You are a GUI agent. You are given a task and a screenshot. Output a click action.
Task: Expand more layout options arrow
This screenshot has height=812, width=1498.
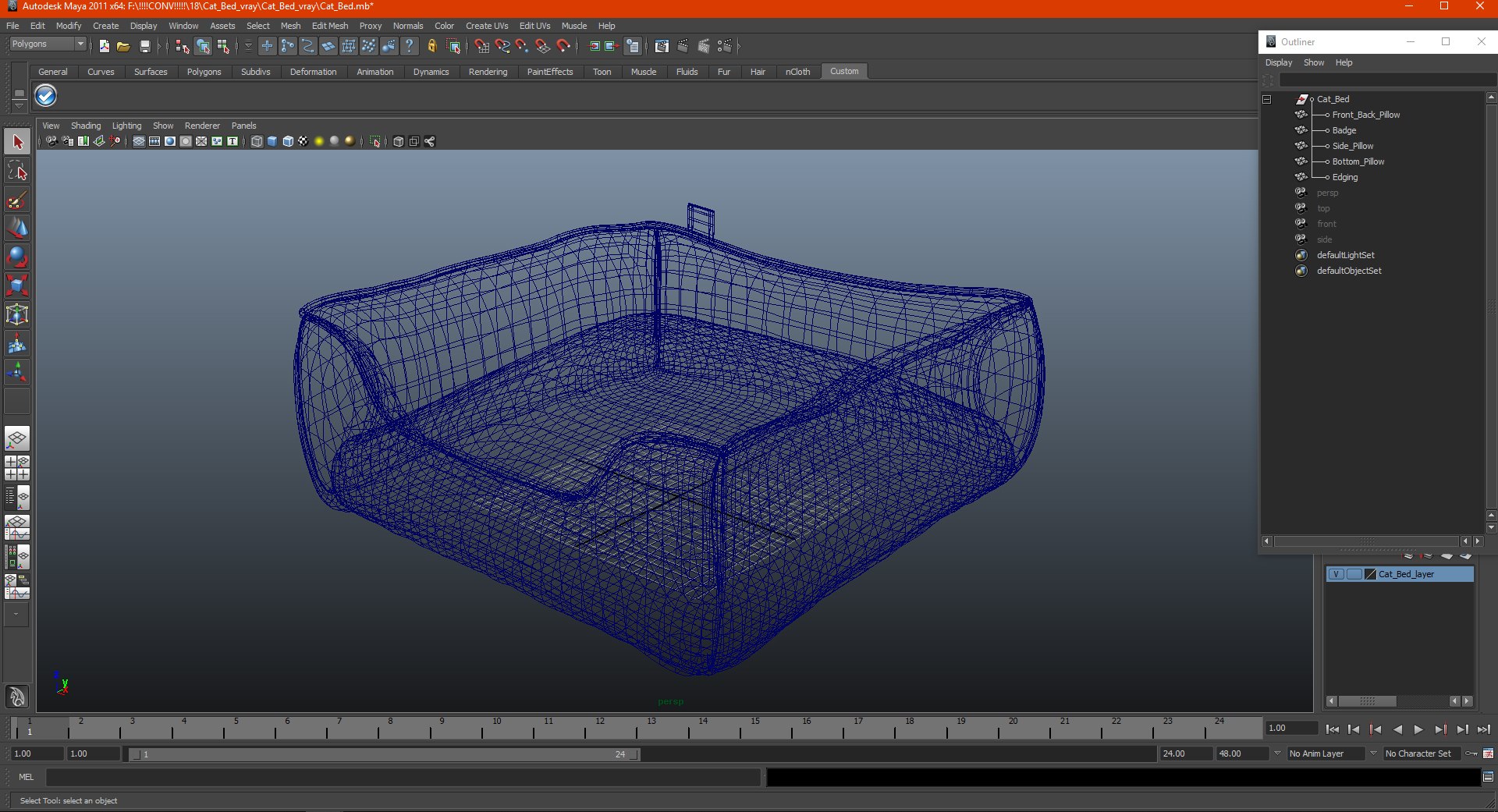click(16, 614)
